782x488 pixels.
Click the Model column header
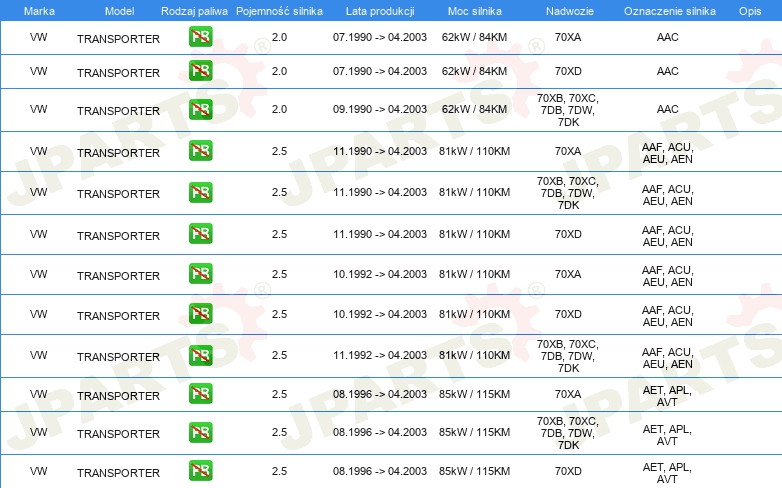[119, 11]
